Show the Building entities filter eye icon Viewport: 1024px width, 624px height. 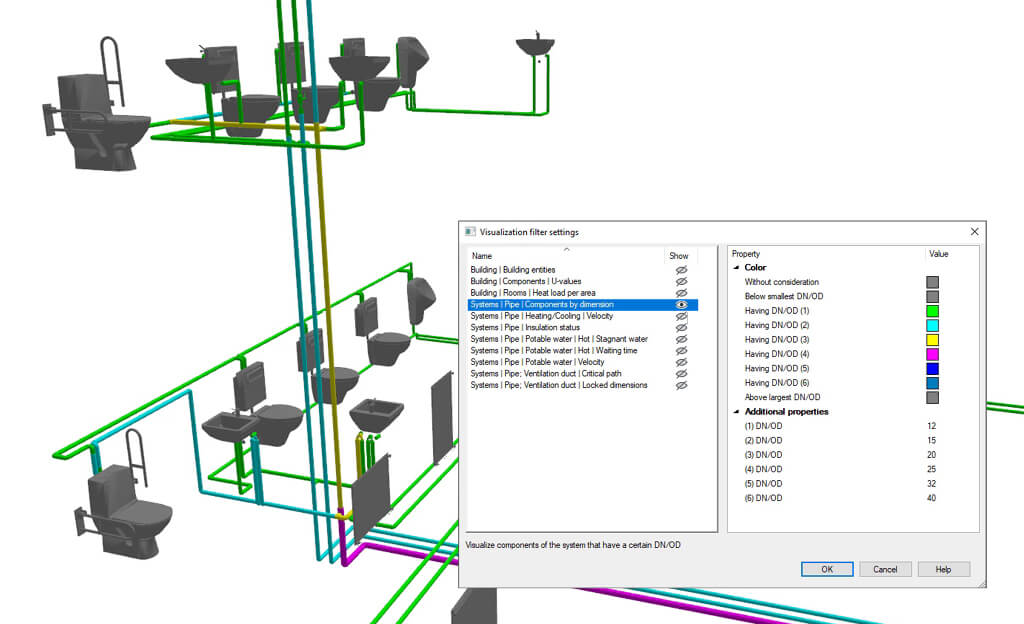[682, 270]
